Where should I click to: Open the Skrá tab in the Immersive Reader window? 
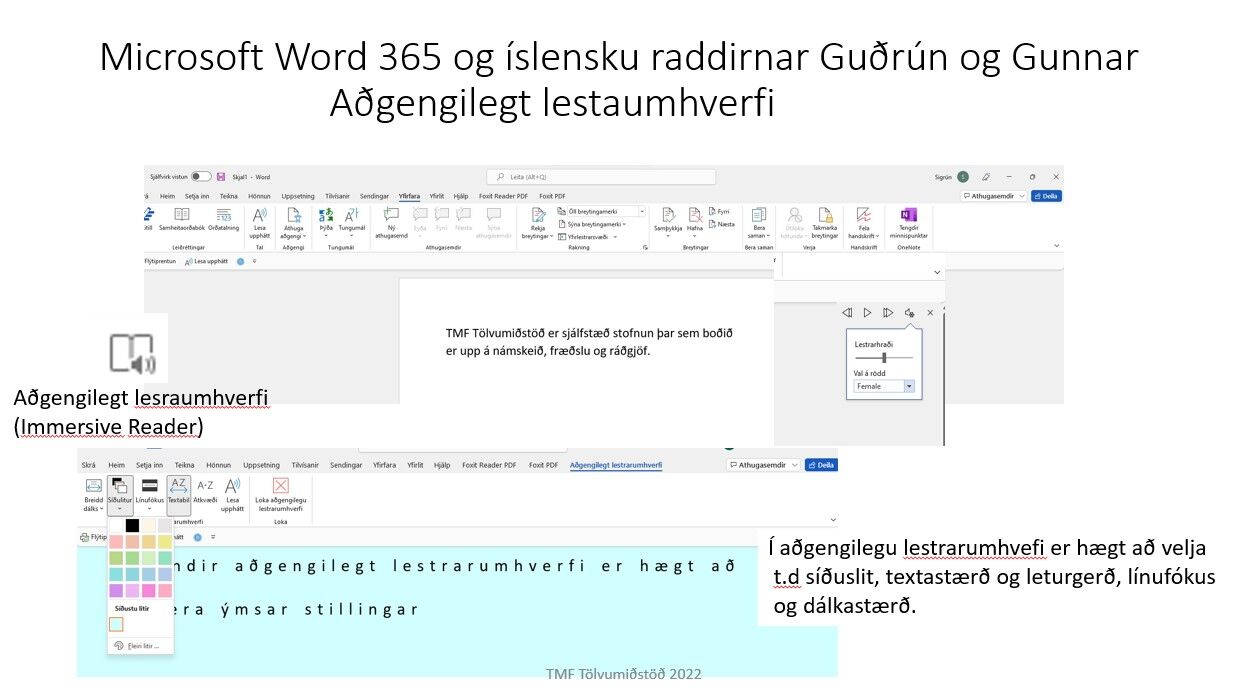(x=88, y=465)
